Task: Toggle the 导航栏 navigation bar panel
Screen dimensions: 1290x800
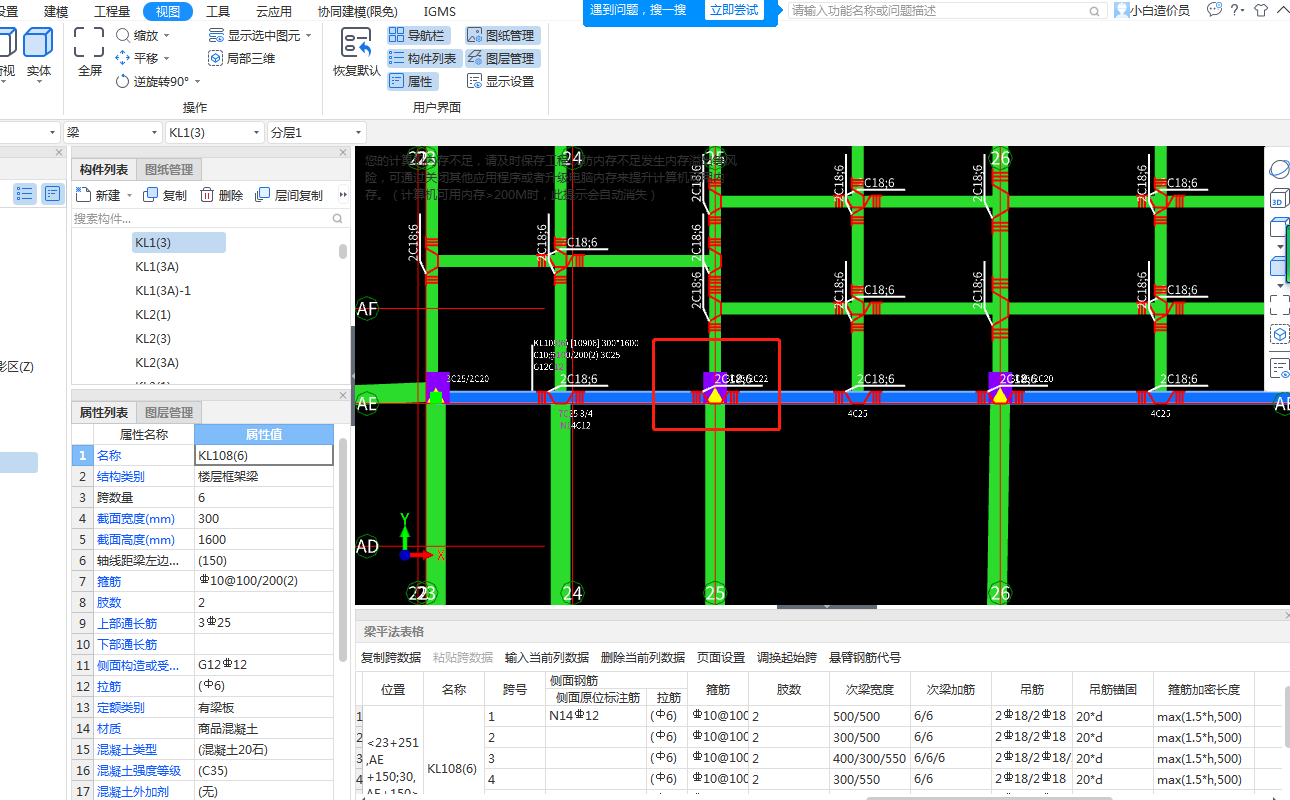Action: point(419,35)
